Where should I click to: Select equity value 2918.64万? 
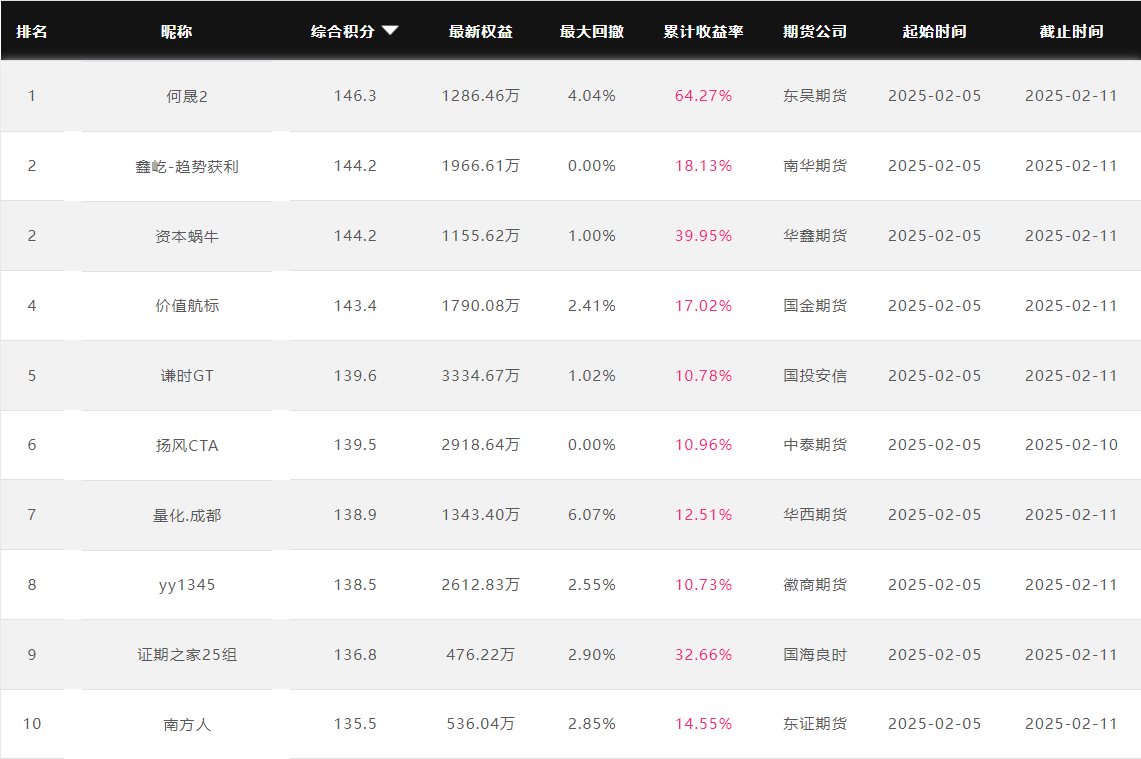point(480,445)
